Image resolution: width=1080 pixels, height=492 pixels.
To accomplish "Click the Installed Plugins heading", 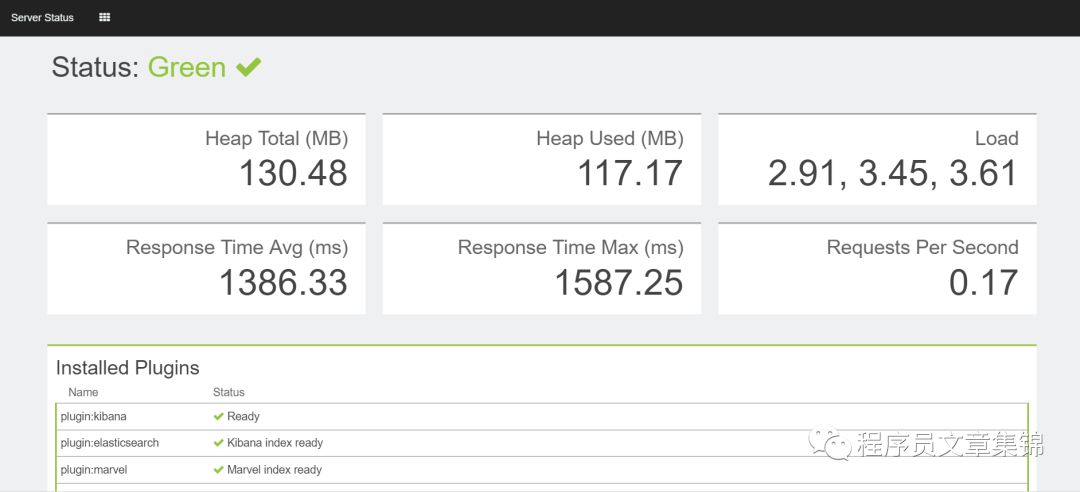I will click(128, 368).
